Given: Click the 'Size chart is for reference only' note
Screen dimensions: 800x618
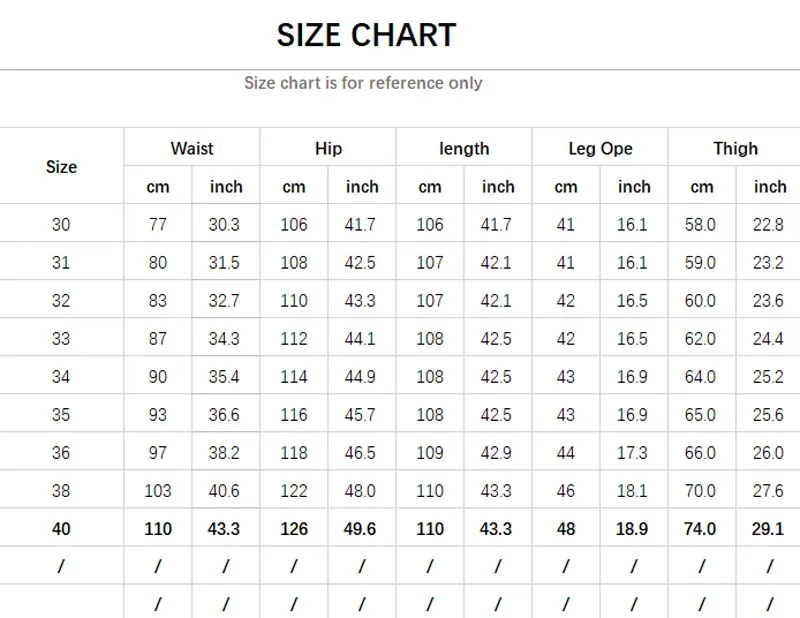Looking at the screenshot, I should click(x=363, y=83).
